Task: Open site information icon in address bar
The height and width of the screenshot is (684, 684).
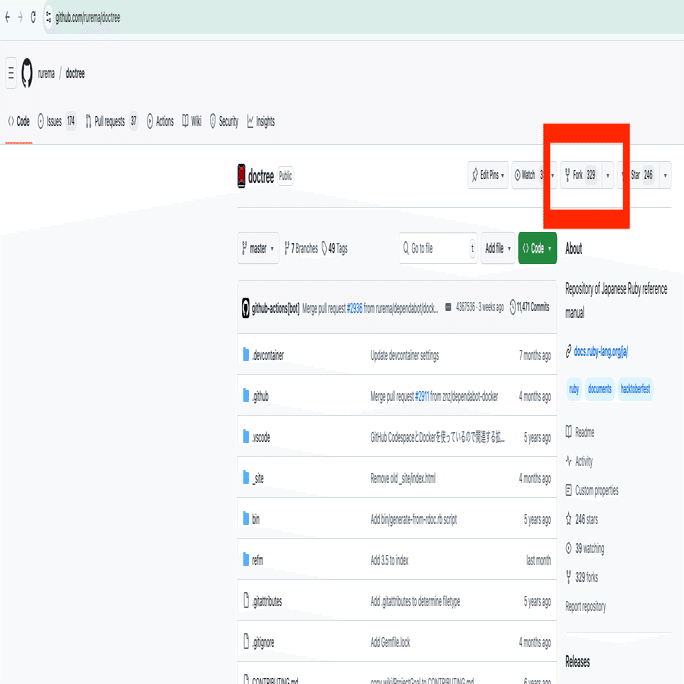Action: tap(48, 17)
